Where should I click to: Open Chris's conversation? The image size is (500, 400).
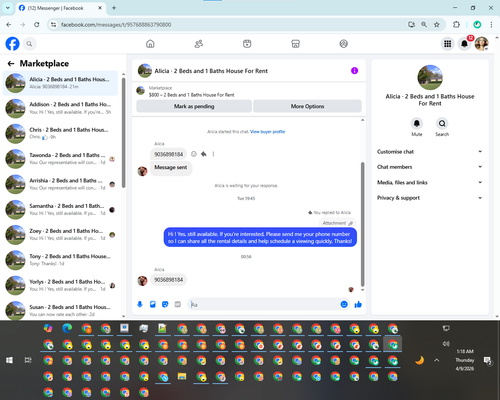[61, 133]
